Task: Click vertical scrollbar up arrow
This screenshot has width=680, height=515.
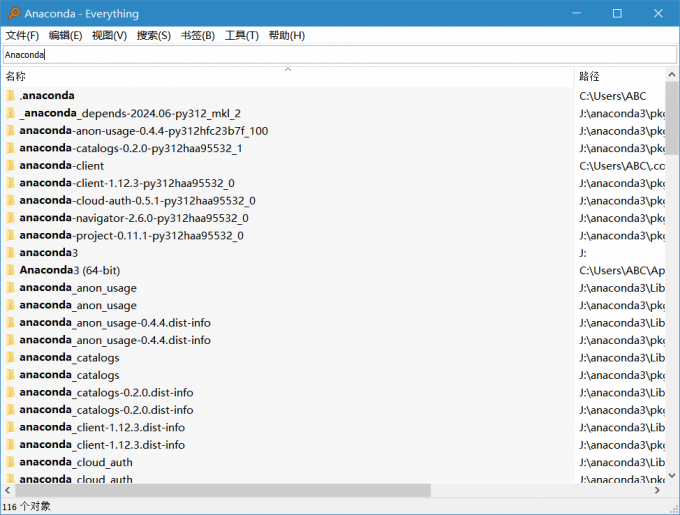Action: click(672, 75)
